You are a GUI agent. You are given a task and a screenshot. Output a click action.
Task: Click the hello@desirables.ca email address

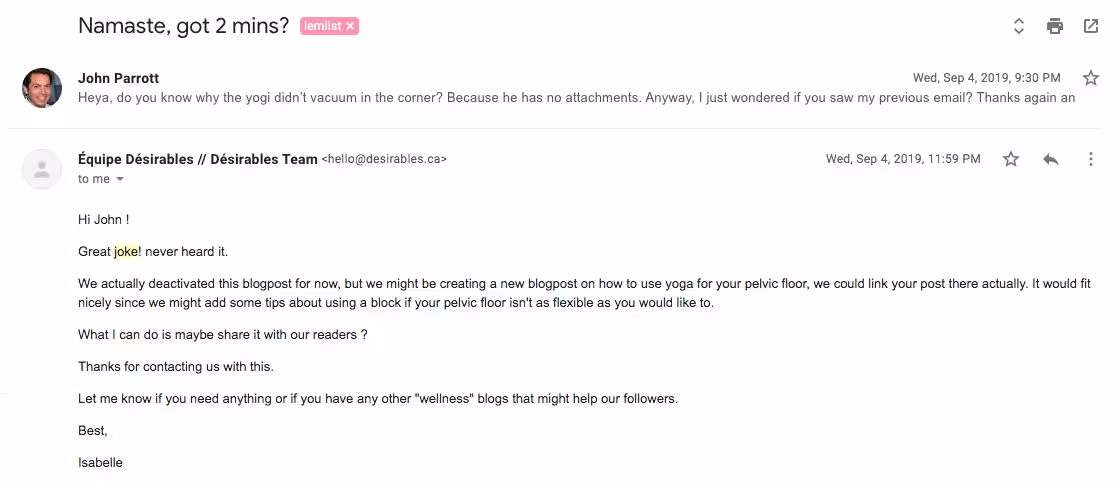[384, 159]
